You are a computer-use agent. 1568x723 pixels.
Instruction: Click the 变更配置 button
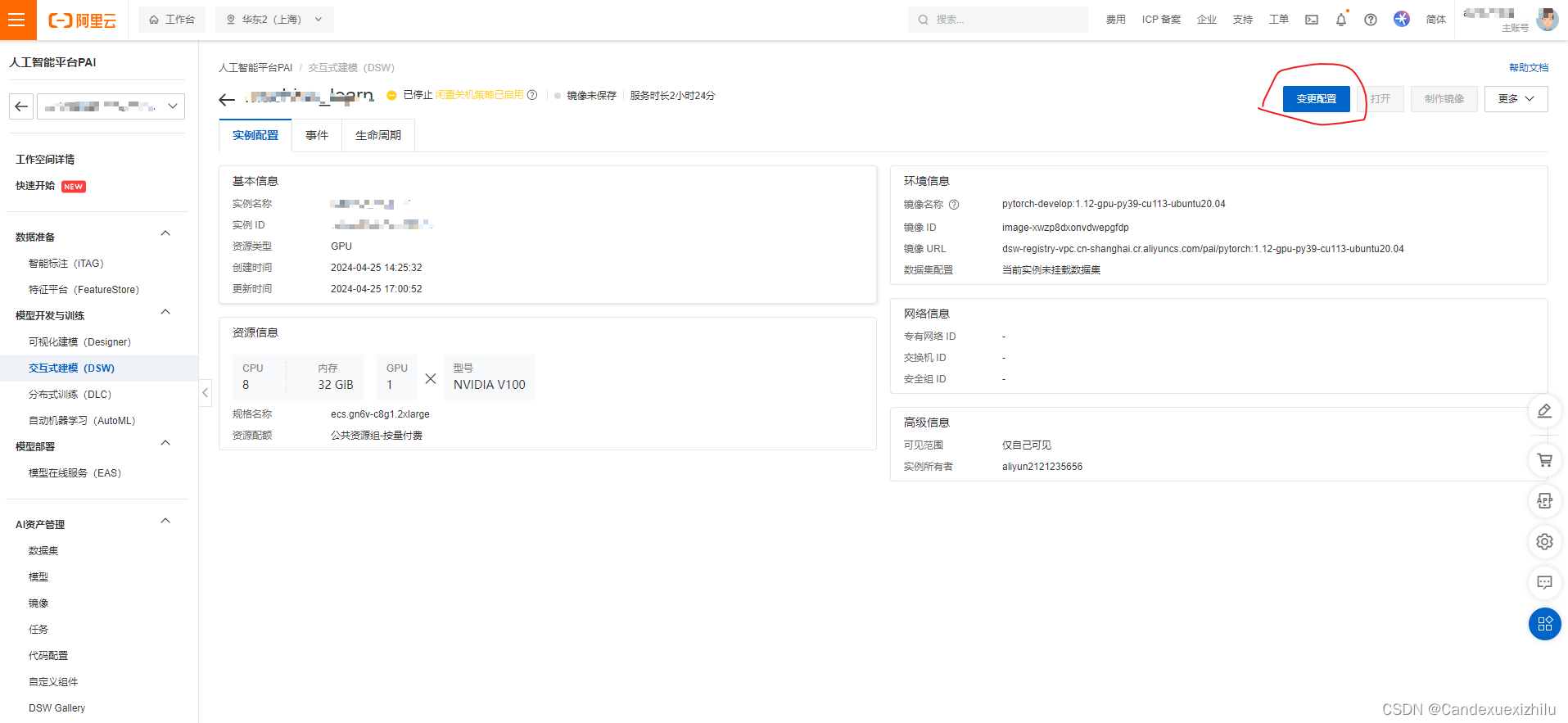pos(1317,99)
